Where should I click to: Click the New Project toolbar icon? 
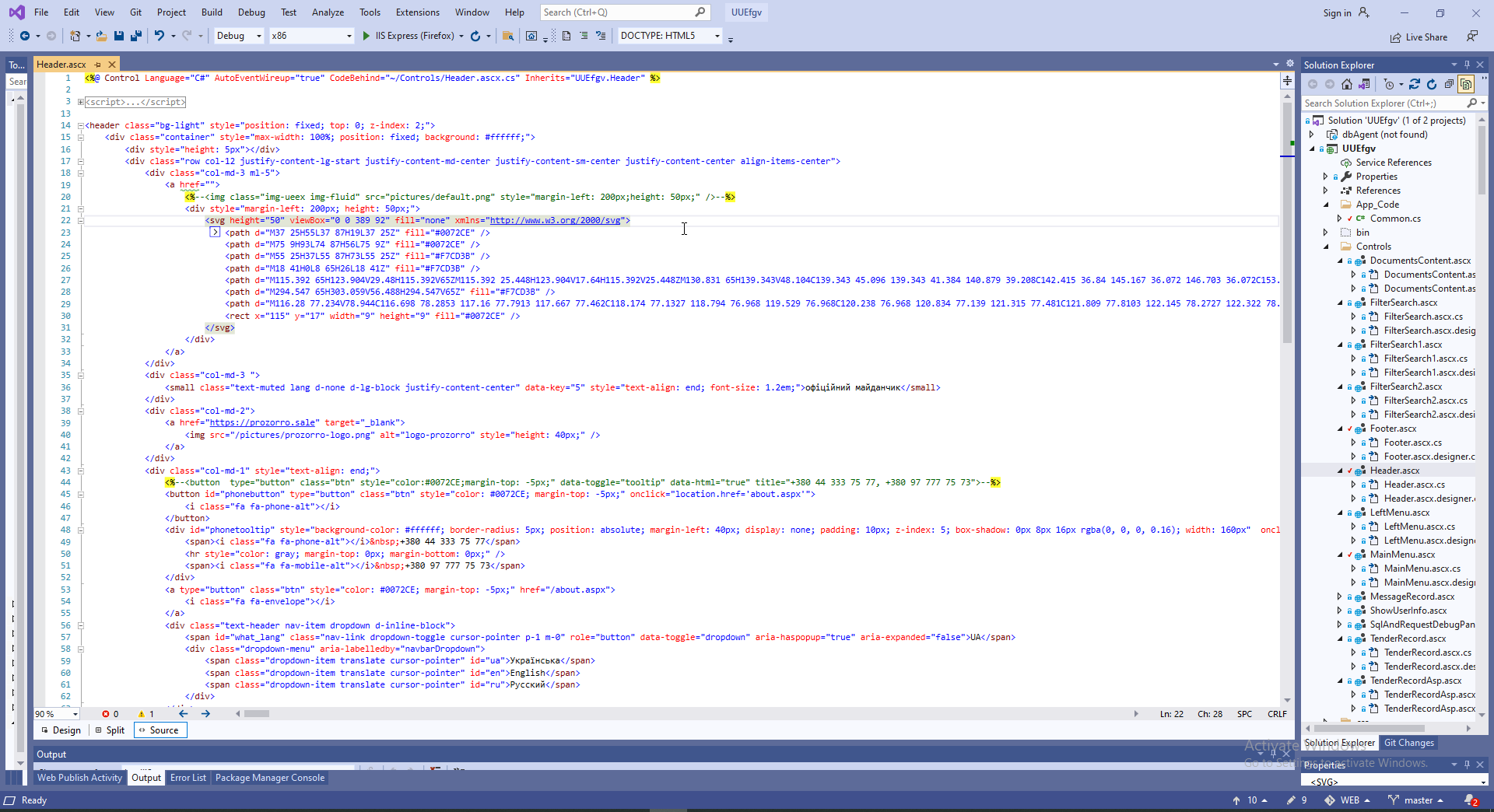tap(75, 36)
